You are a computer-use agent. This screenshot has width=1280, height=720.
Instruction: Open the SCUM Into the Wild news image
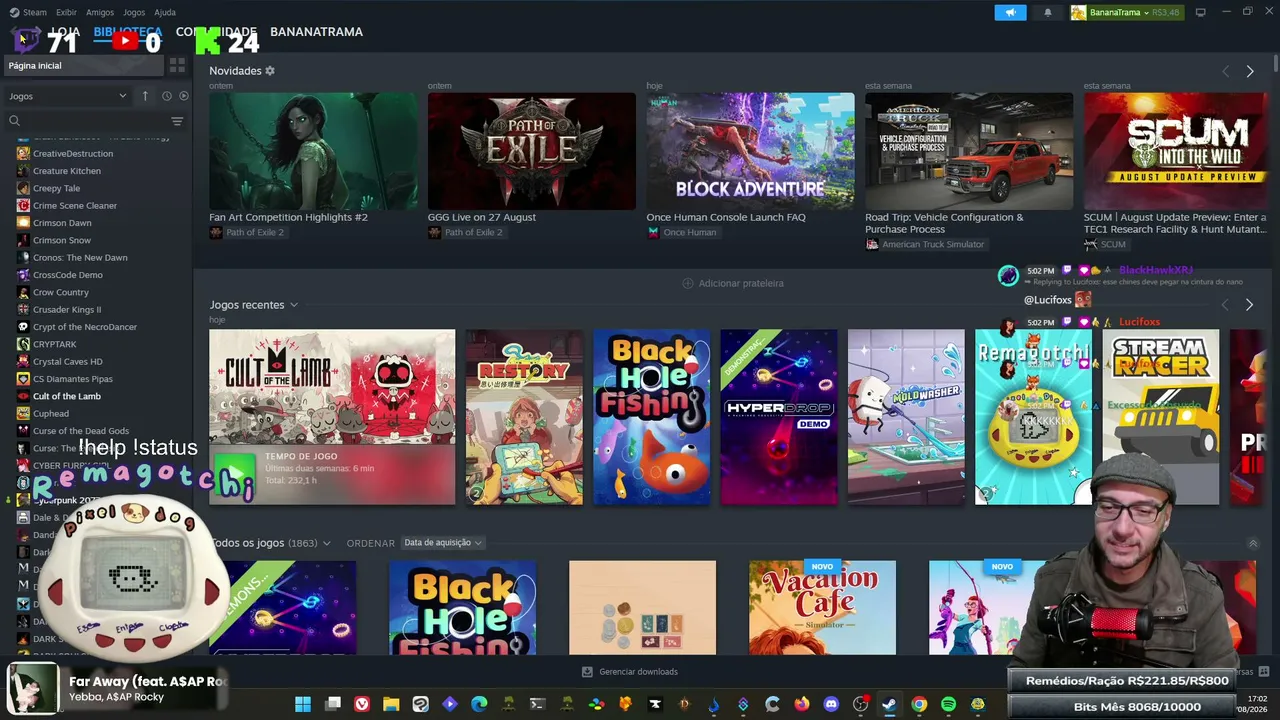tap(1176, 151)
